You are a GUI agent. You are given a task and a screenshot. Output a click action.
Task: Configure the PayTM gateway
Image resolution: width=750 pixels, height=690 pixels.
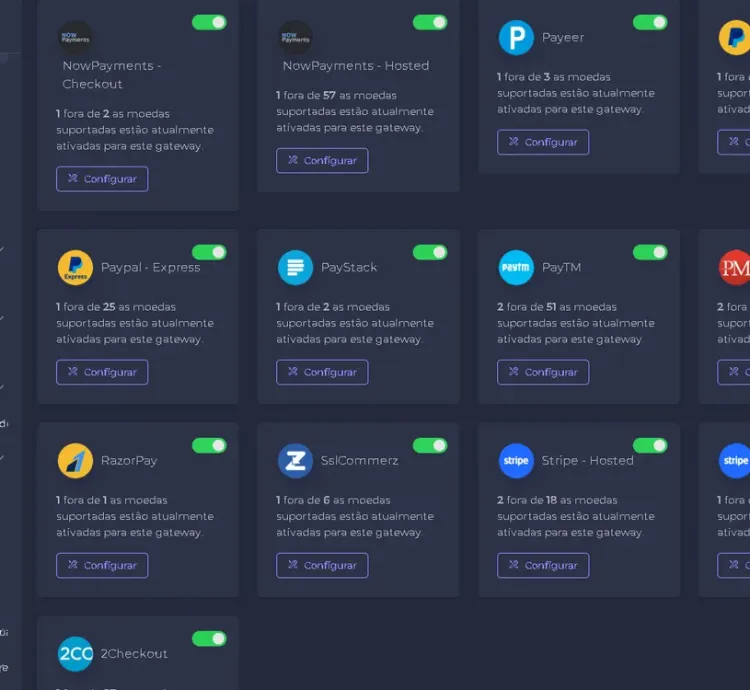pos(543,372)
